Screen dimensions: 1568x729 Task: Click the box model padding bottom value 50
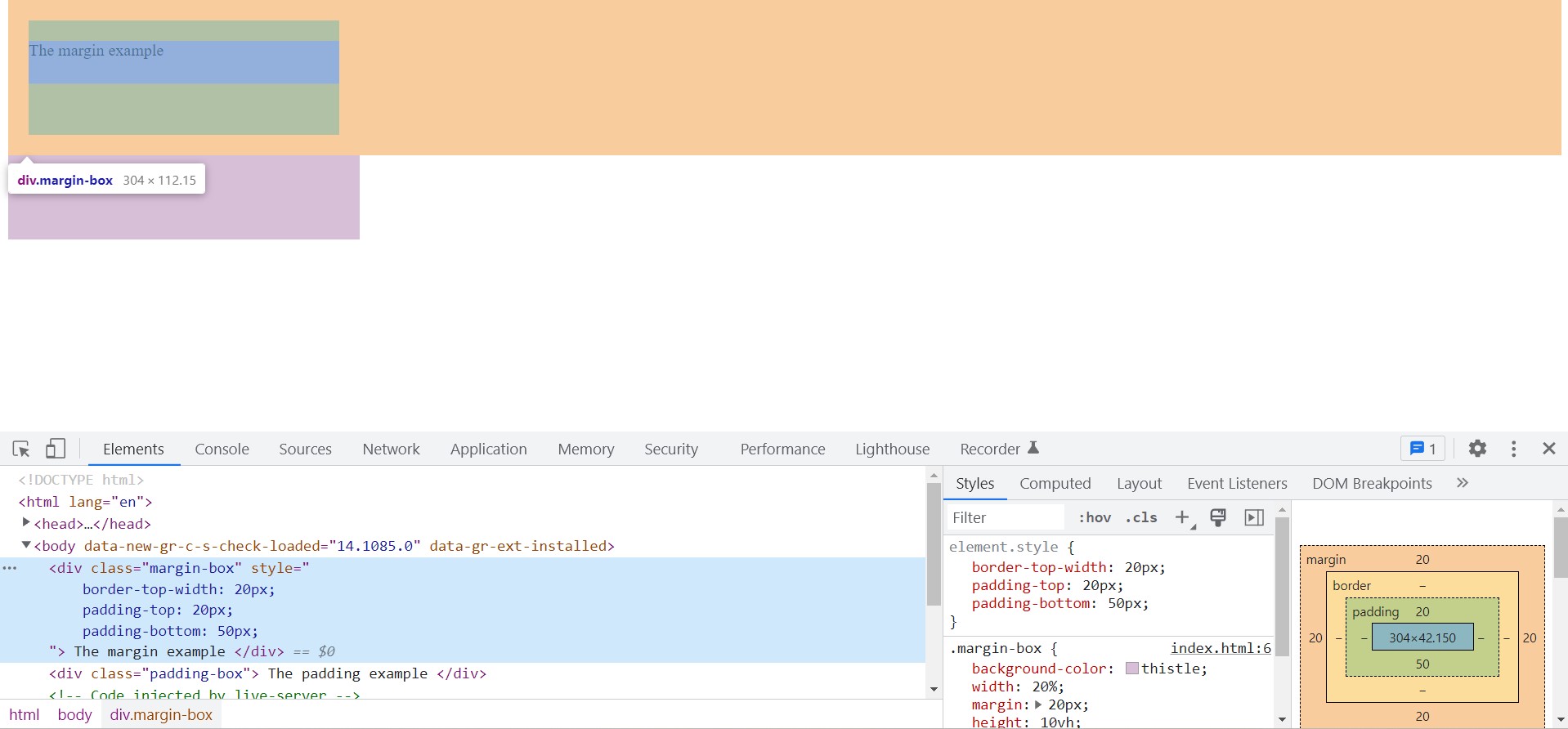[x=1422, y=664]
